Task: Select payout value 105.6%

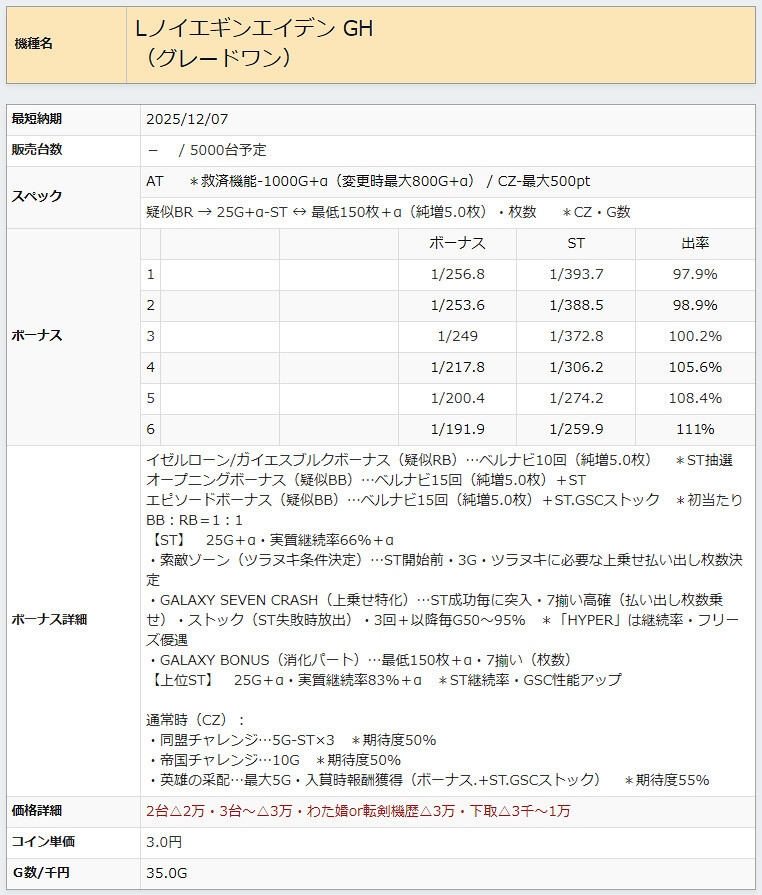Action: click(695, 367)
